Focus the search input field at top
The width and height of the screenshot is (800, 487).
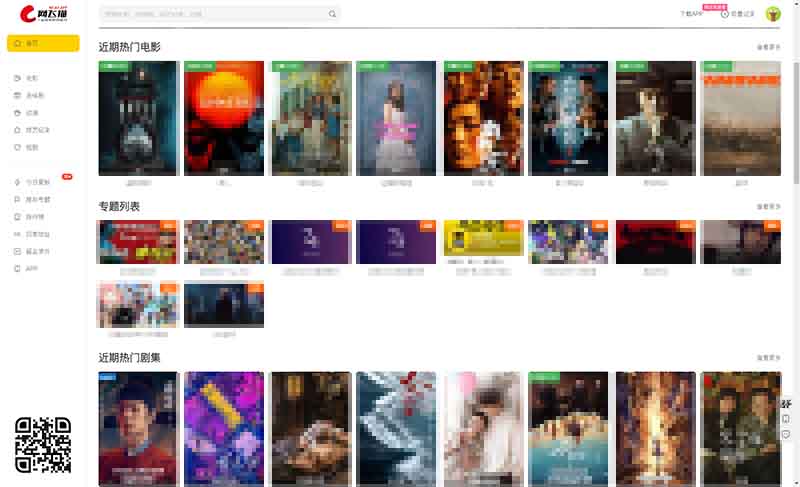(x=210, y=15)
